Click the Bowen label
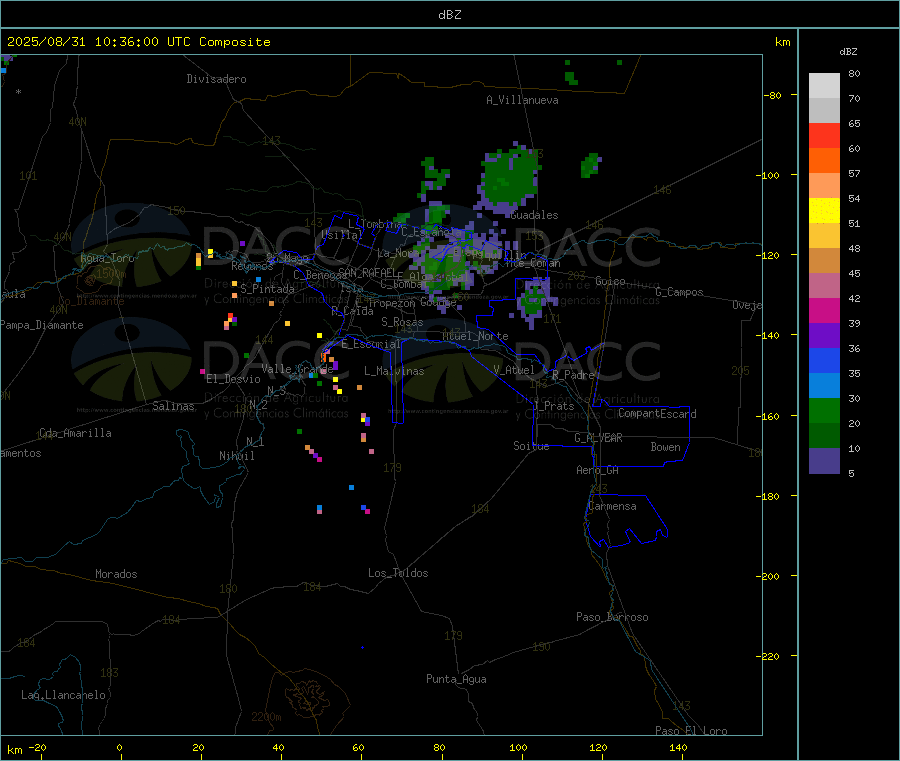This screenshot has width=900, height=761. tap(665, 447)
